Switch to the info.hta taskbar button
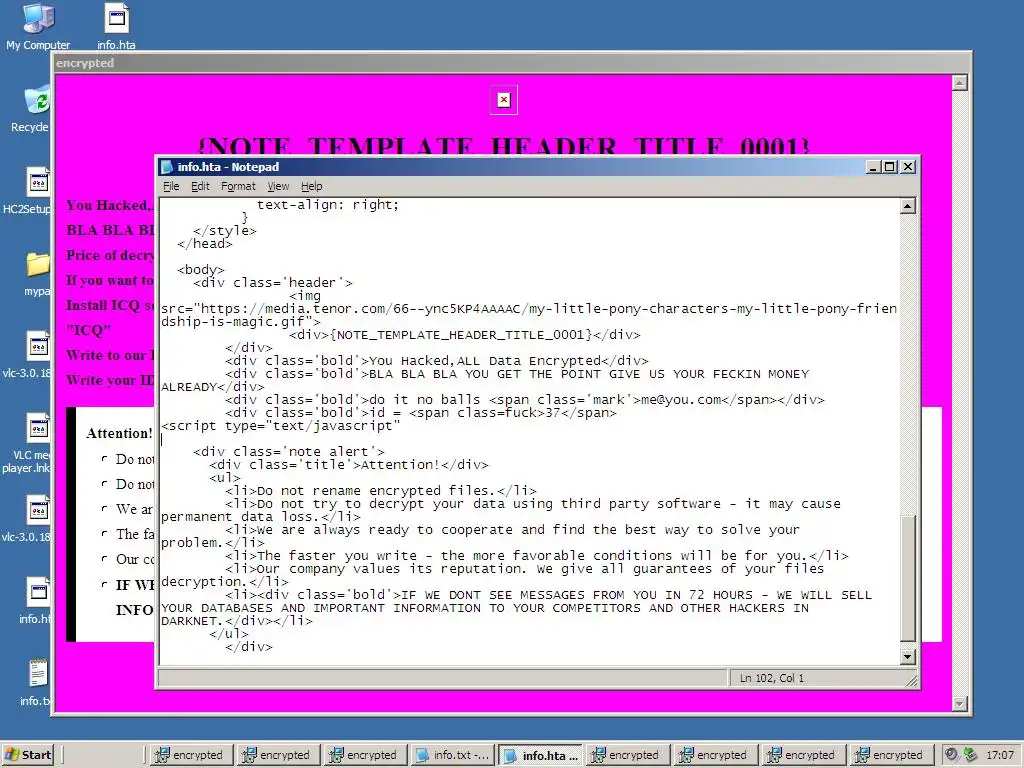Image resolution: width=1024 pixels, height=768 pixels. click(540, 755)
